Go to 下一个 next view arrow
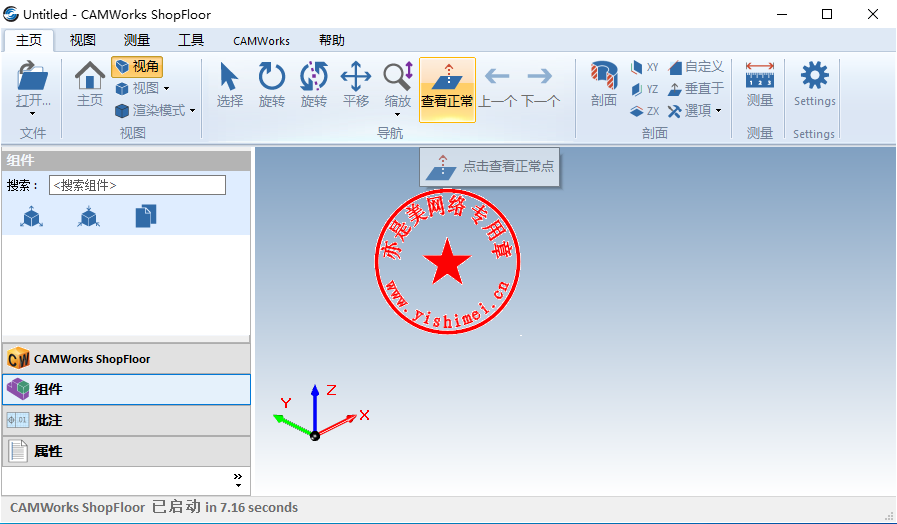The height and width of the screenshot is (524, 897). [539, 85]
